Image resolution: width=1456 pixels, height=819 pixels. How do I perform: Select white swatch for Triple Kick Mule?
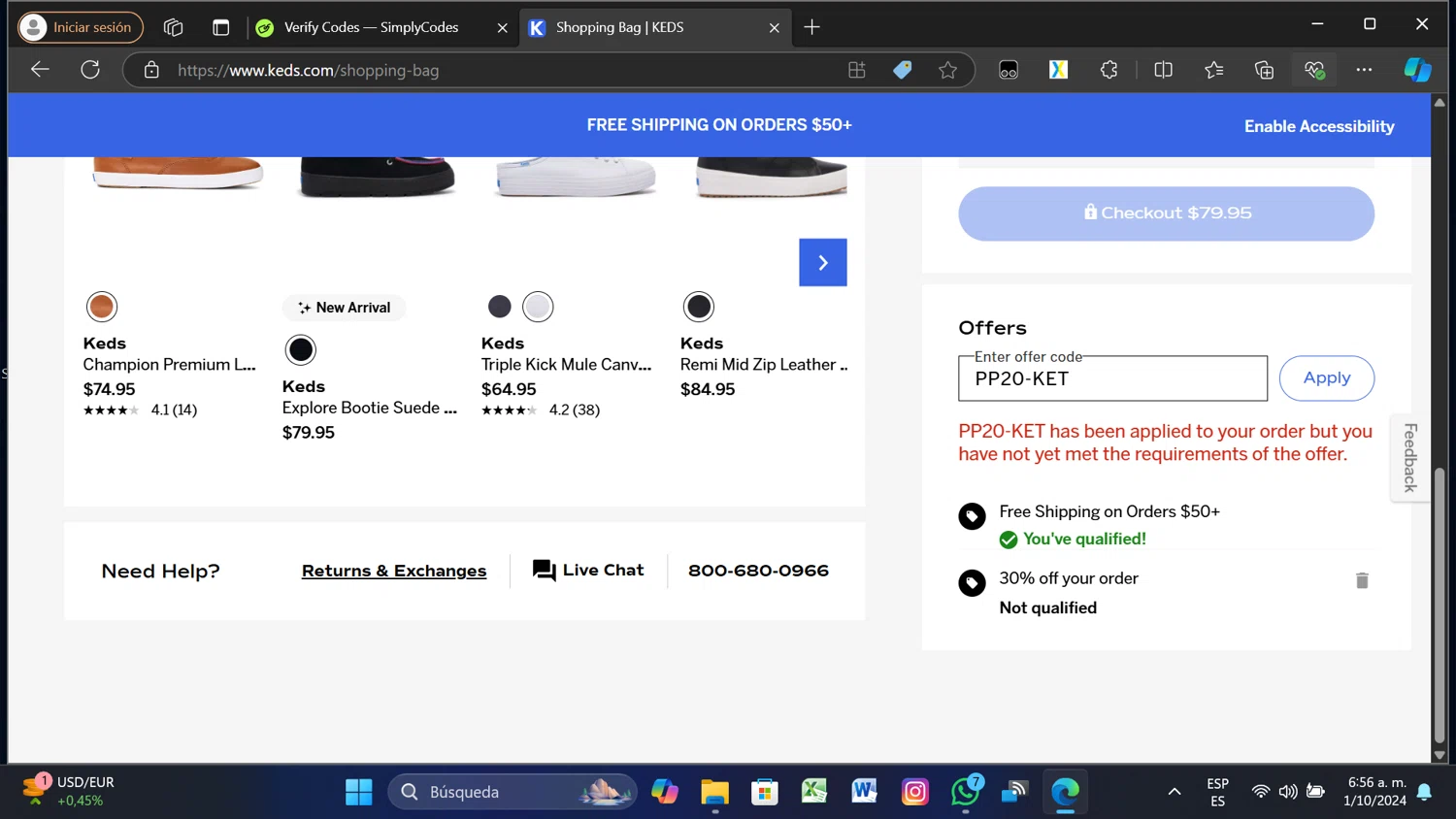coord(538,307)
